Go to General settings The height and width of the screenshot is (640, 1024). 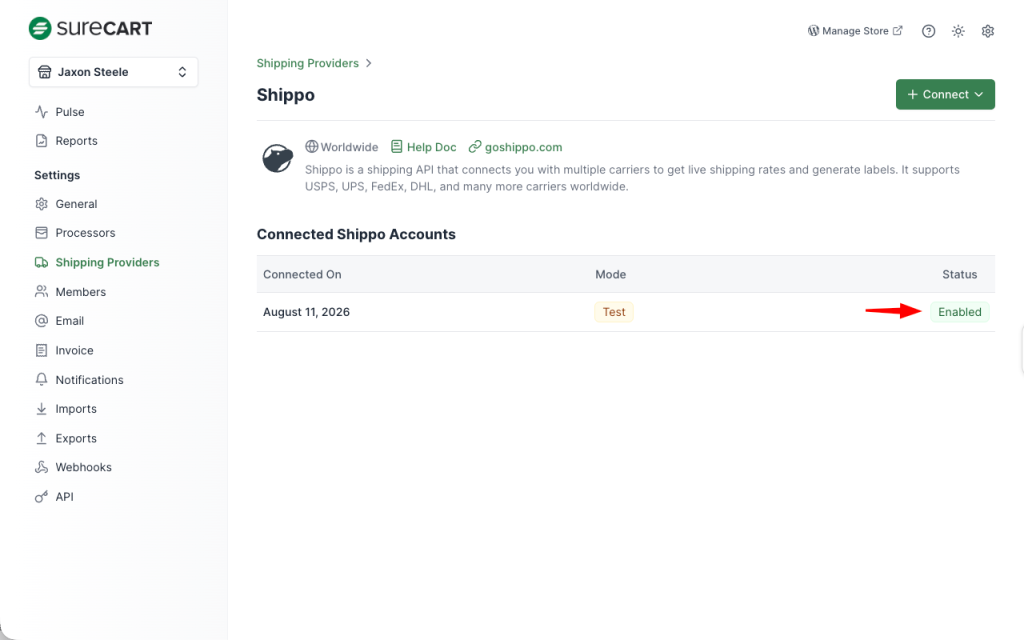[x=76, y=204]
